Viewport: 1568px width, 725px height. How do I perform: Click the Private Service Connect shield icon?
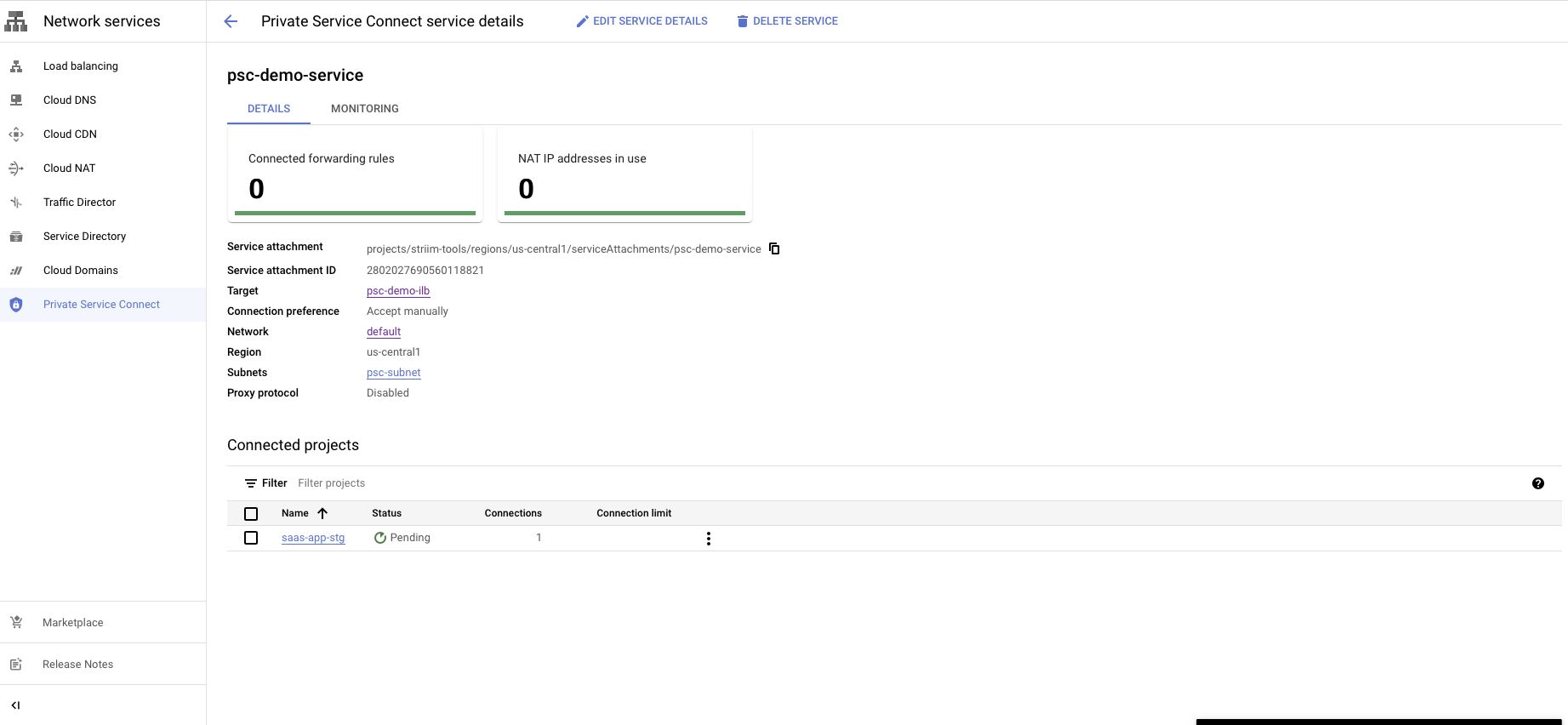(x=16, y=305)
